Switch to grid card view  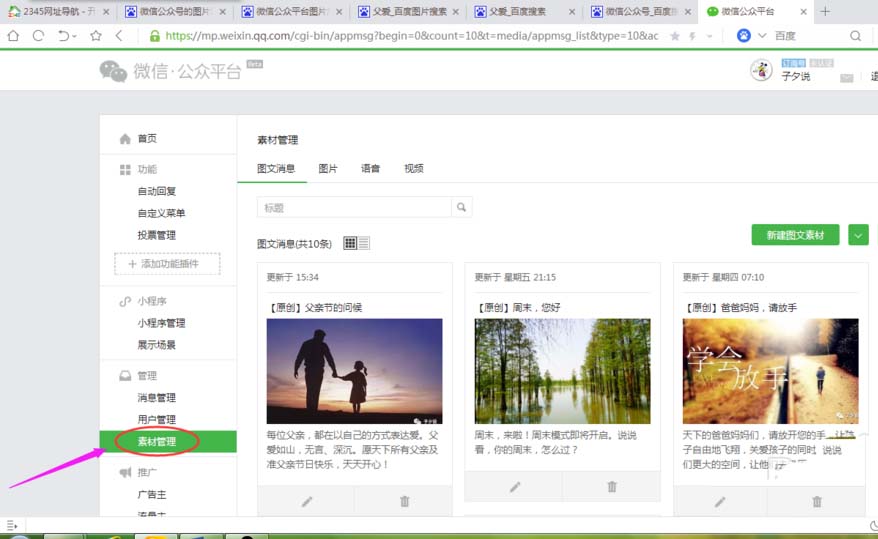click(x=350, y=243)
